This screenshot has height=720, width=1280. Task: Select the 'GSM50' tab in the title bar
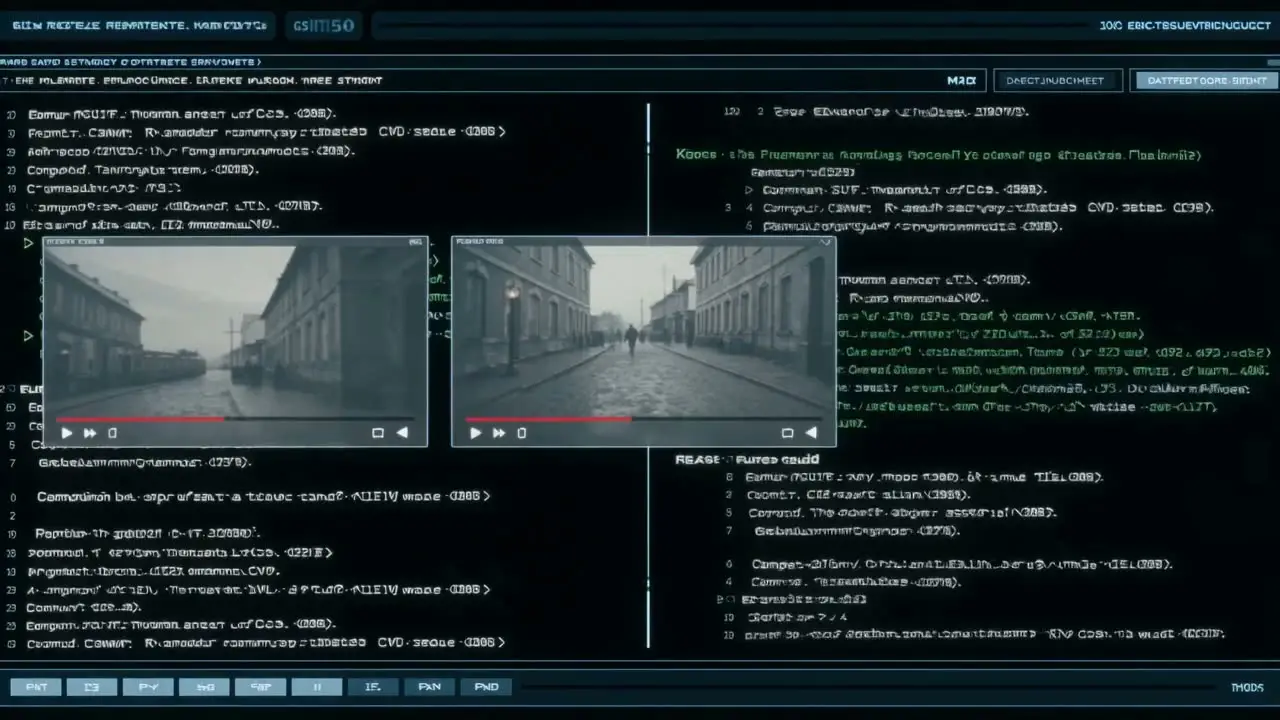click(325, 25)
